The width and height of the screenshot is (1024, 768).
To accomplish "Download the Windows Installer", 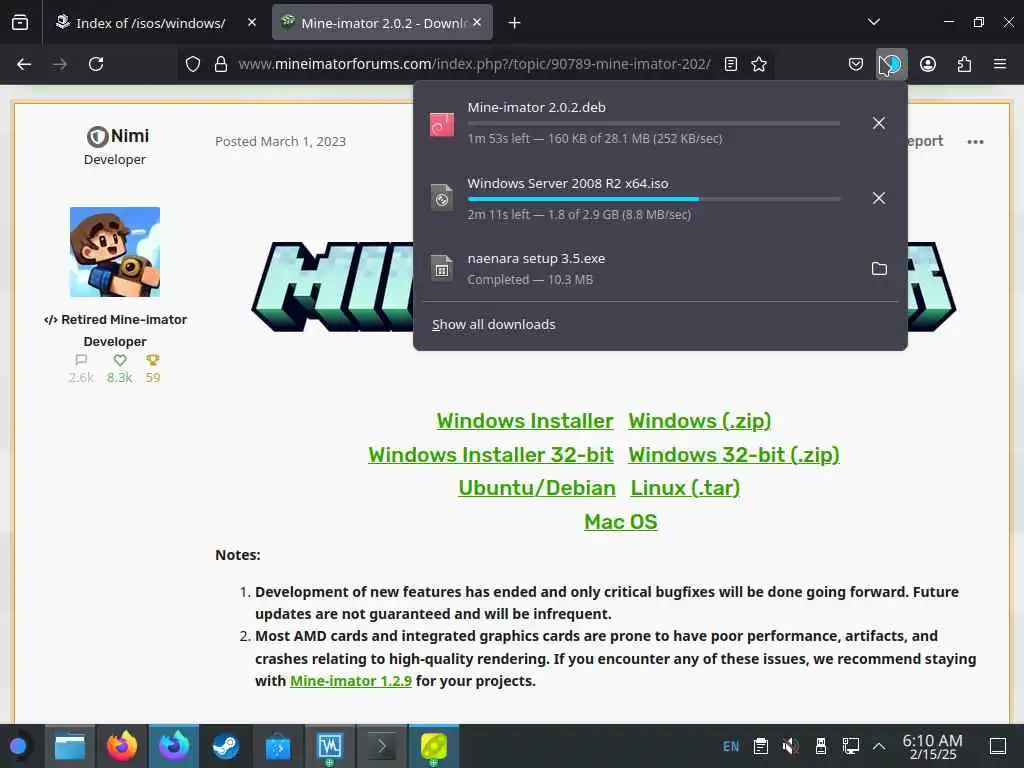I will click(525, 421).
